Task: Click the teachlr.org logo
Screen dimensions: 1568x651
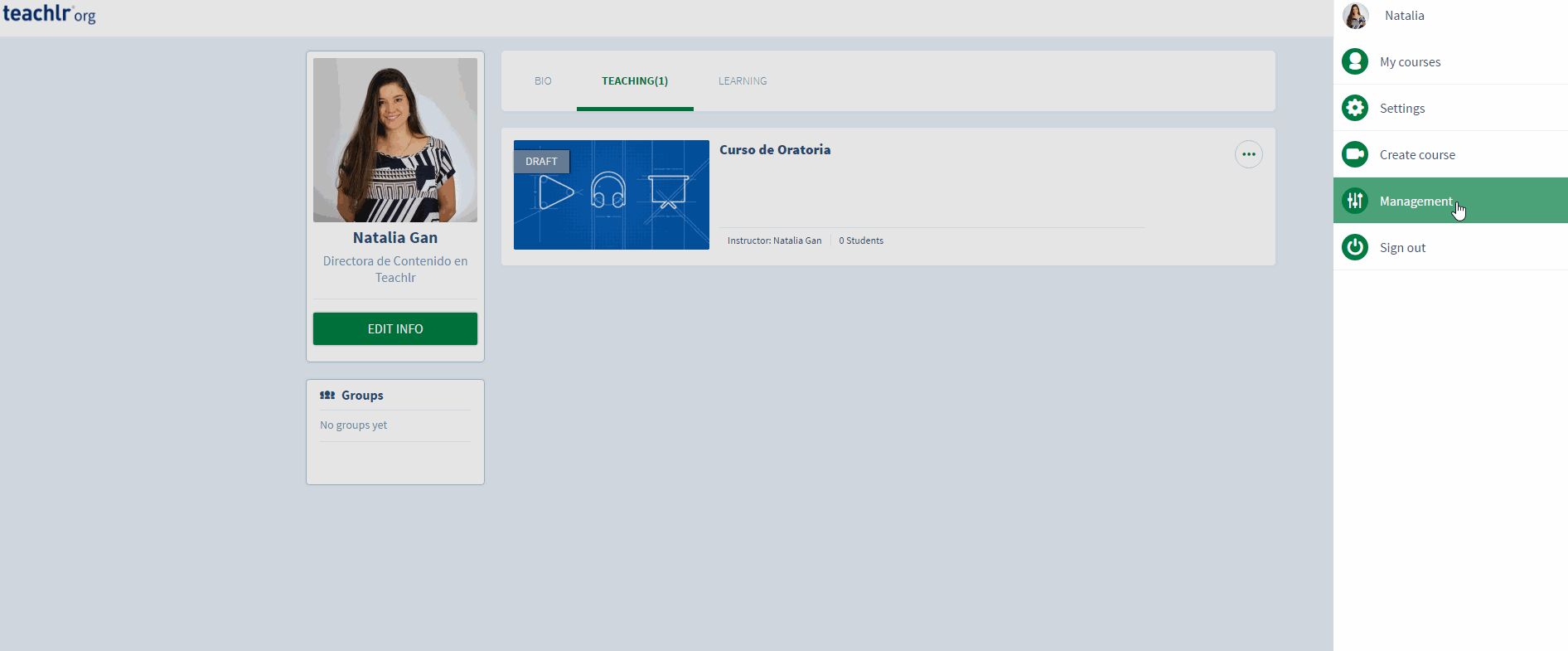Action: pos(49,14)
